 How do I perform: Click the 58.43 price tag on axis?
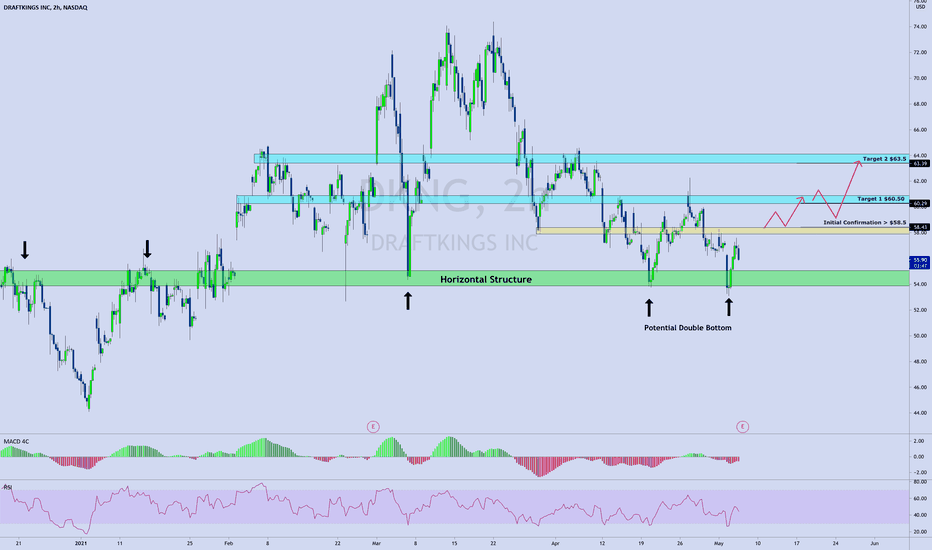pyautogui.click(x=920, y=227)
